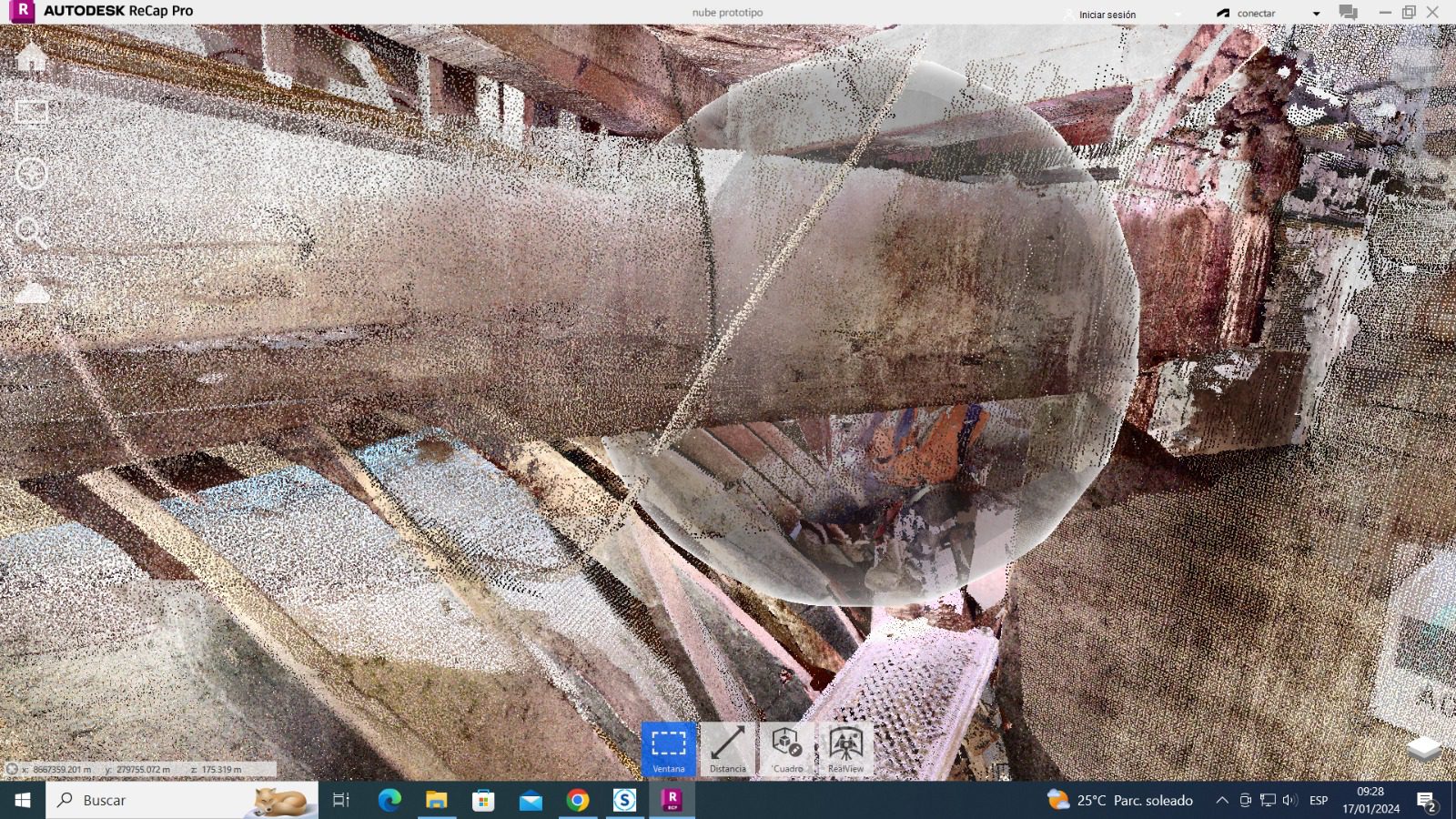Screen dimensions: 1456x819
Task: Activate the Distancia measurement tool
Action: pos(727,749)
